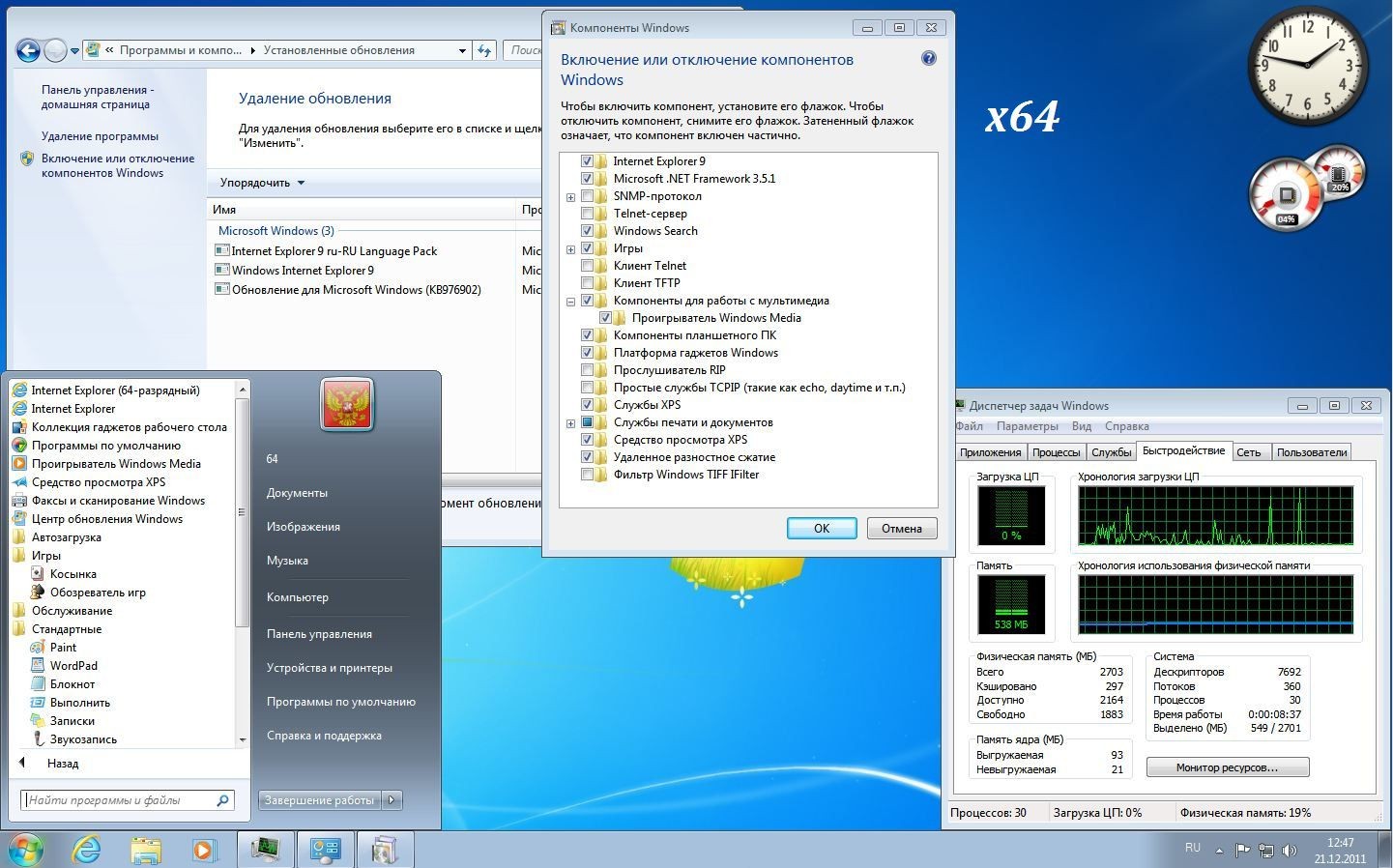Switch to the Службы tab
Screen dimensions: 1393x868
point(1111,452)
